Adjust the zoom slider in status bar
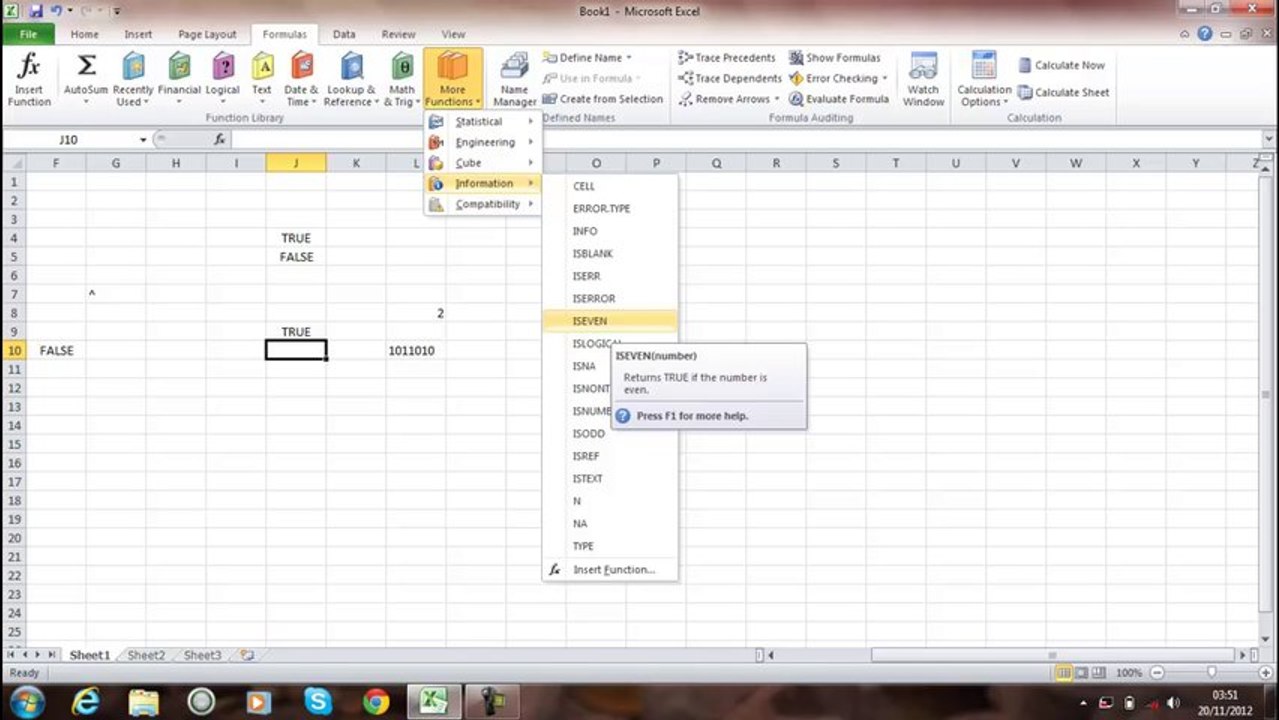Viewport: 1279px width, 720px height. point(1211,673)
